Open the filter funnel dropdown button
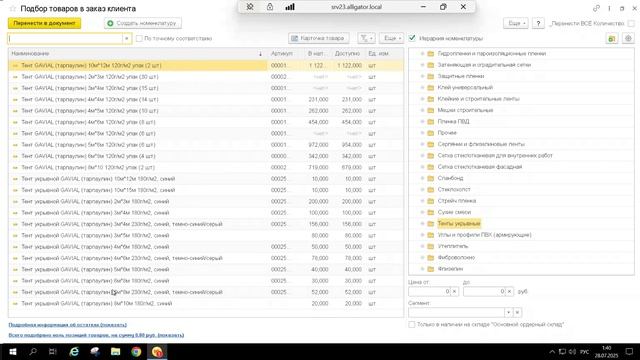The image size is (640, 360). point(366,38)
